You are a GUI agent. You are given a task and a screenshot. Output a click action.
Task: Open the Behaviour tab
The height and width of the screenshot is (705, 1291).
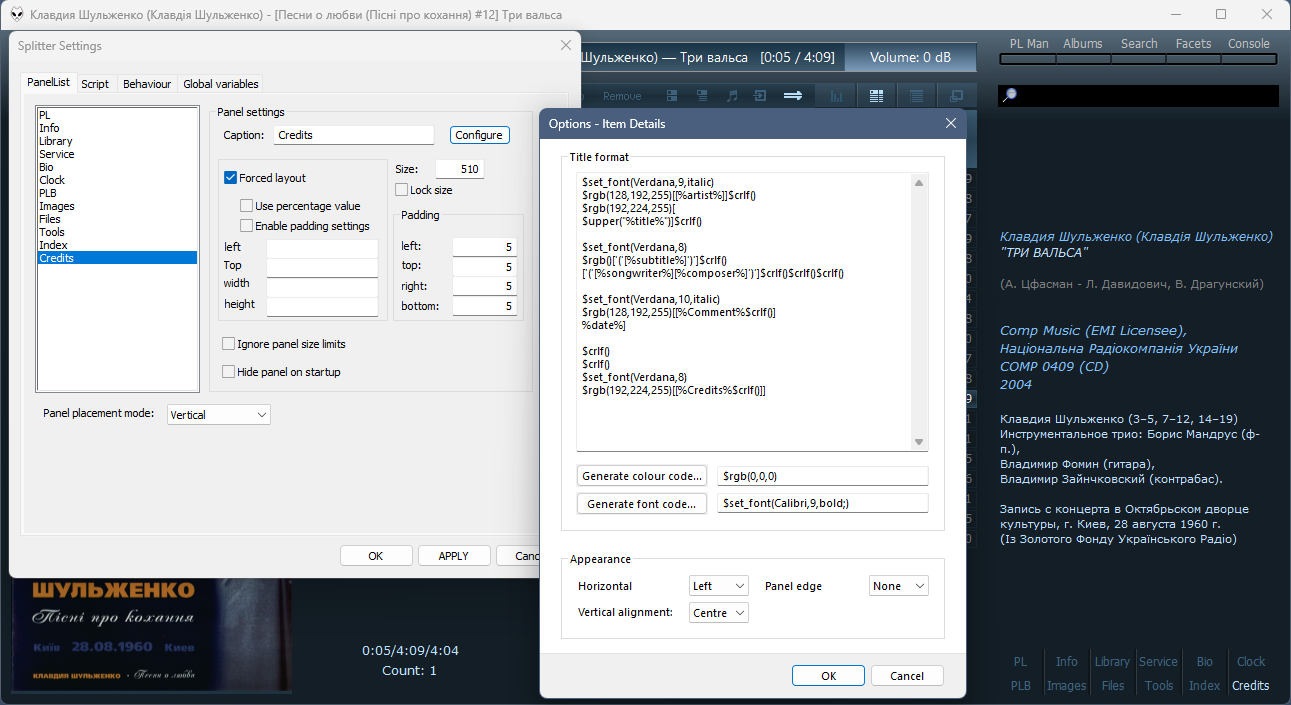point(147,84)
